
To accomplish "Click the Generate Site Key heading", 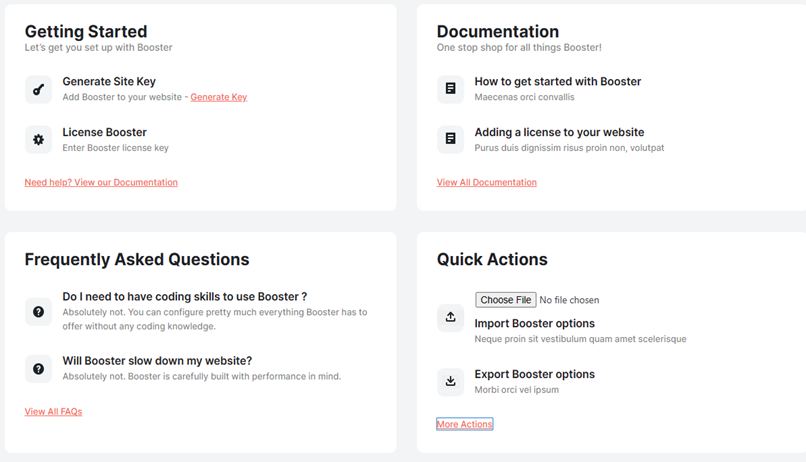I will coord(109,82).
